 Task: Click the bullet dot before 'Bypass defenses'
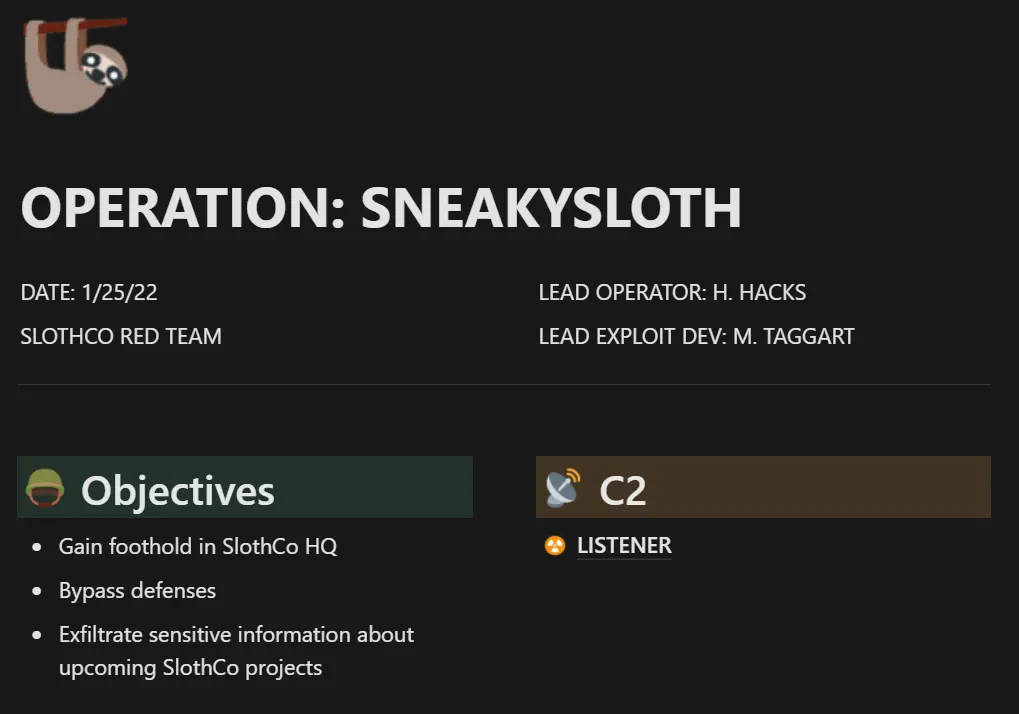37,591
